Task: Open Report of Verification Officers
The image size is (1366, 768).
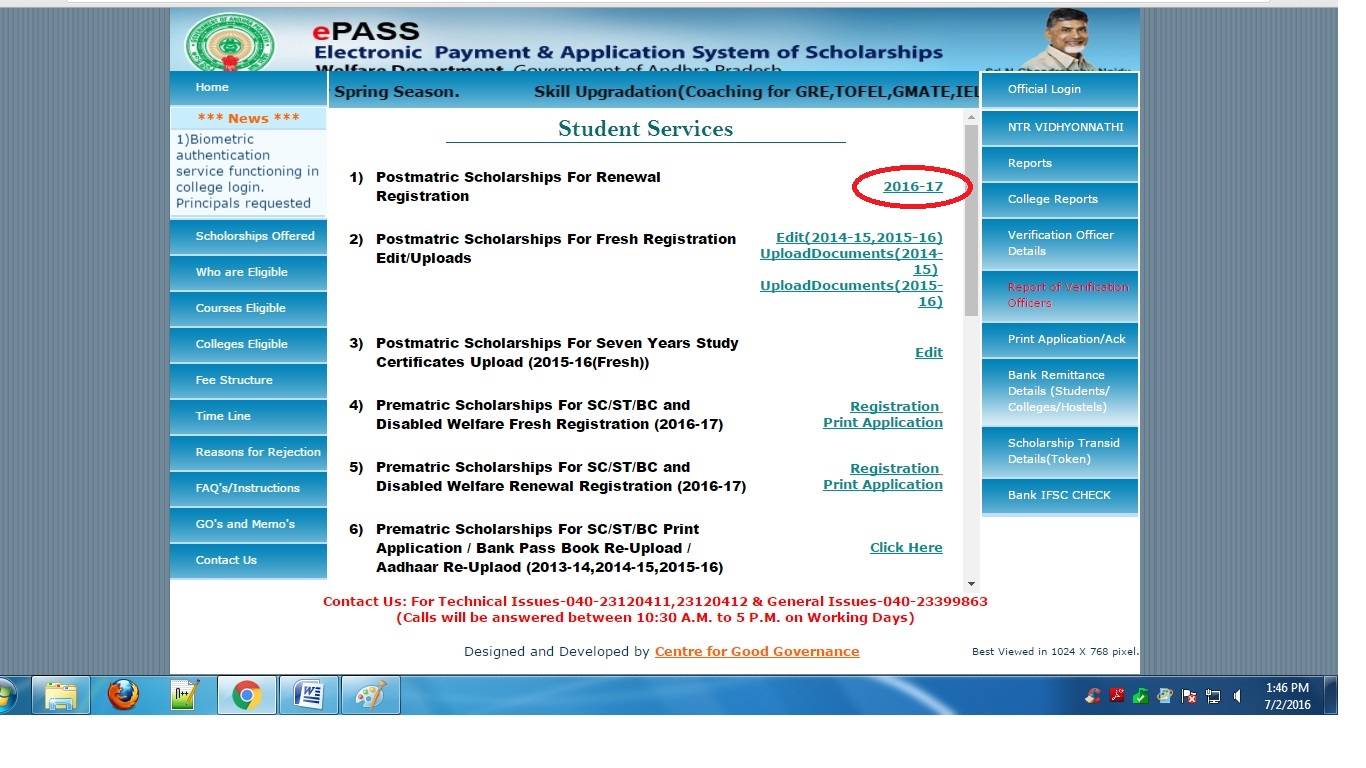Action: [1060, 296]
